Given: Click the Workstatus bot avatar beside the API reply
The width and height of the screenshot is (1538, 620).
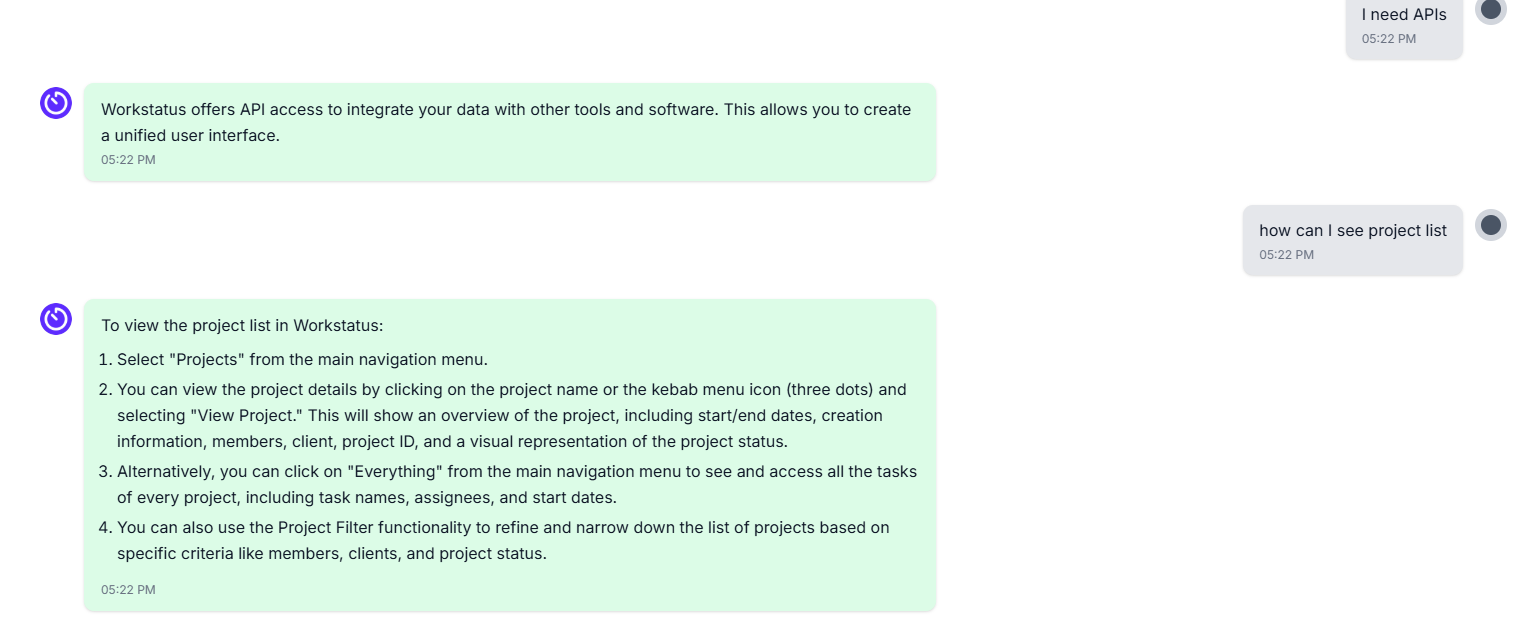Looking at the screenshot, I should [x=56, y=103].
